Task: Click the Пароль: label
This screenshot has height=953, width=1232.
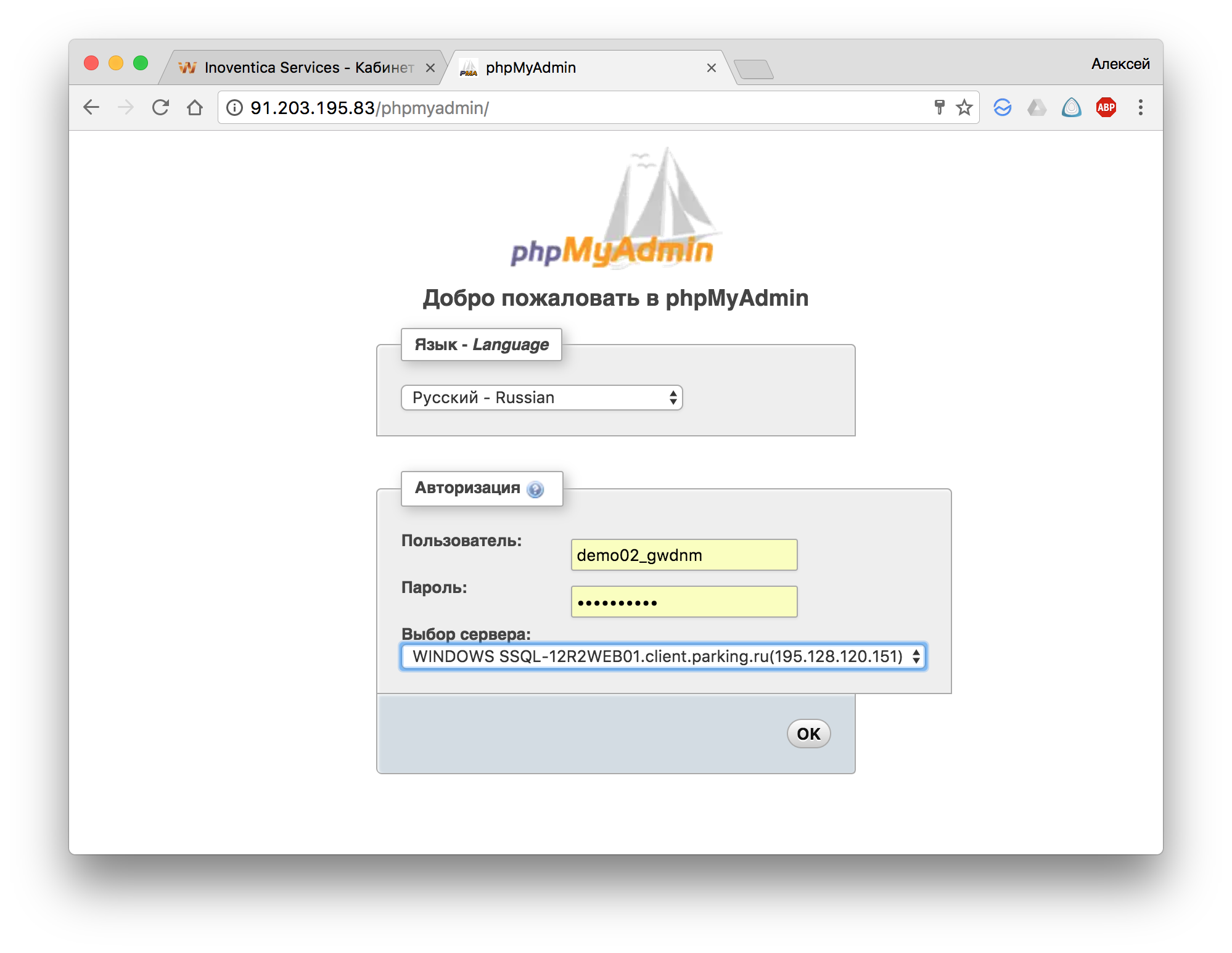Action: click(434, 587)
